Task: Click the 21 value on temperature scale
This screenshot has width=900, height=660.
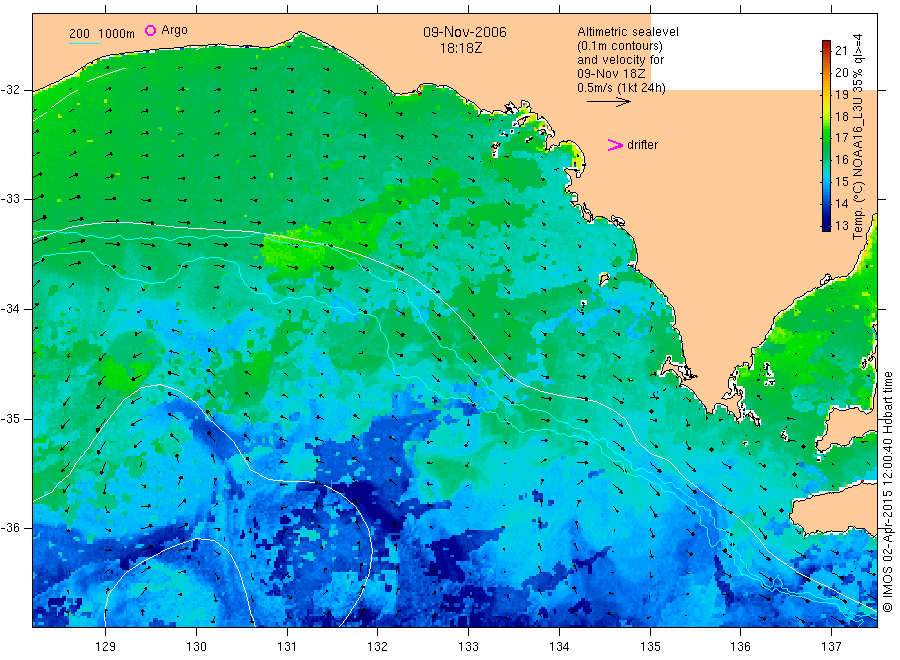Action: coord(841,51)
